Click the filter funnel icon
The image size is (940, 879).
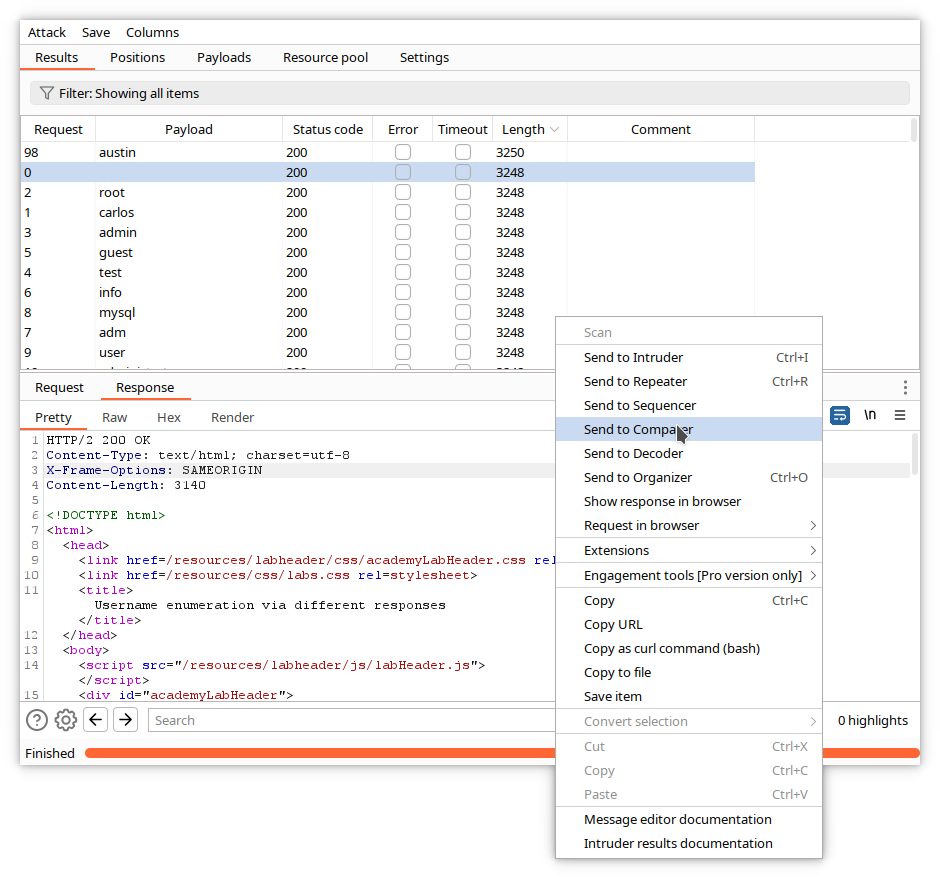click(46, 93)
